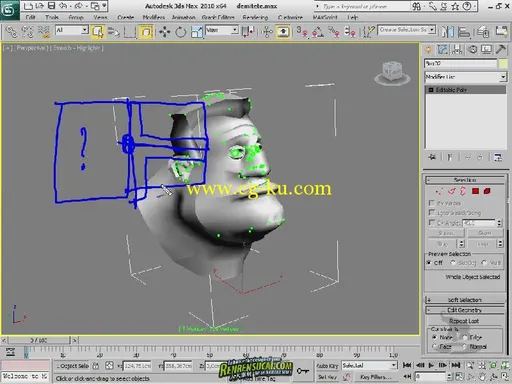Open the Motion command panel tab

coord(473,50)
